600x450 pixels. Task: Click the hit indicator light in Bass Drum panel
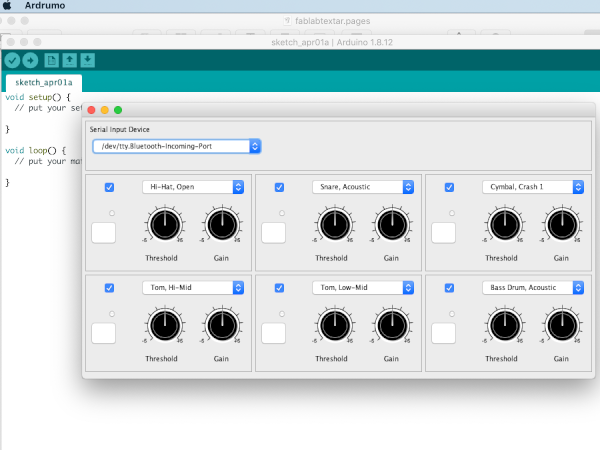click(452, 314)
